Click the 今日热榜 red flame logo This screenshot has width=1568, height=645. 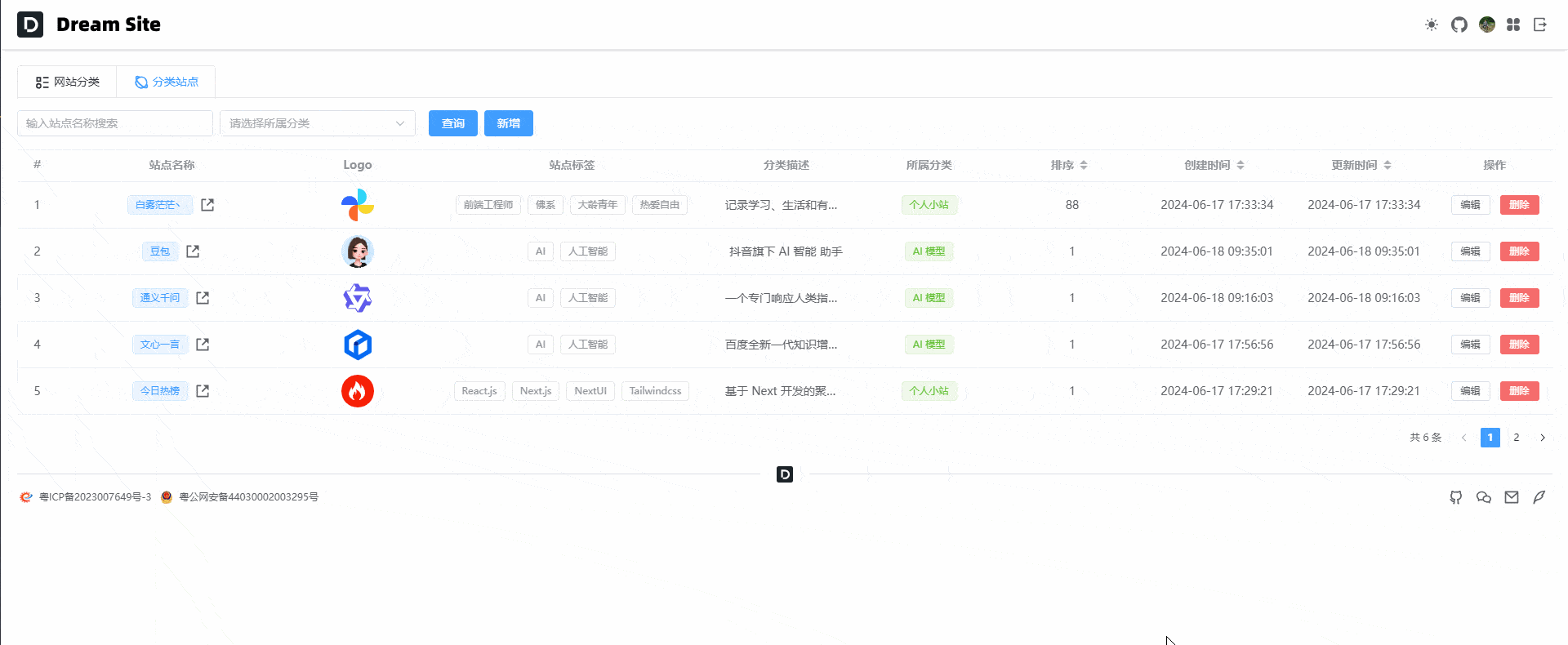pyautogui.click(x=358, y=391)
